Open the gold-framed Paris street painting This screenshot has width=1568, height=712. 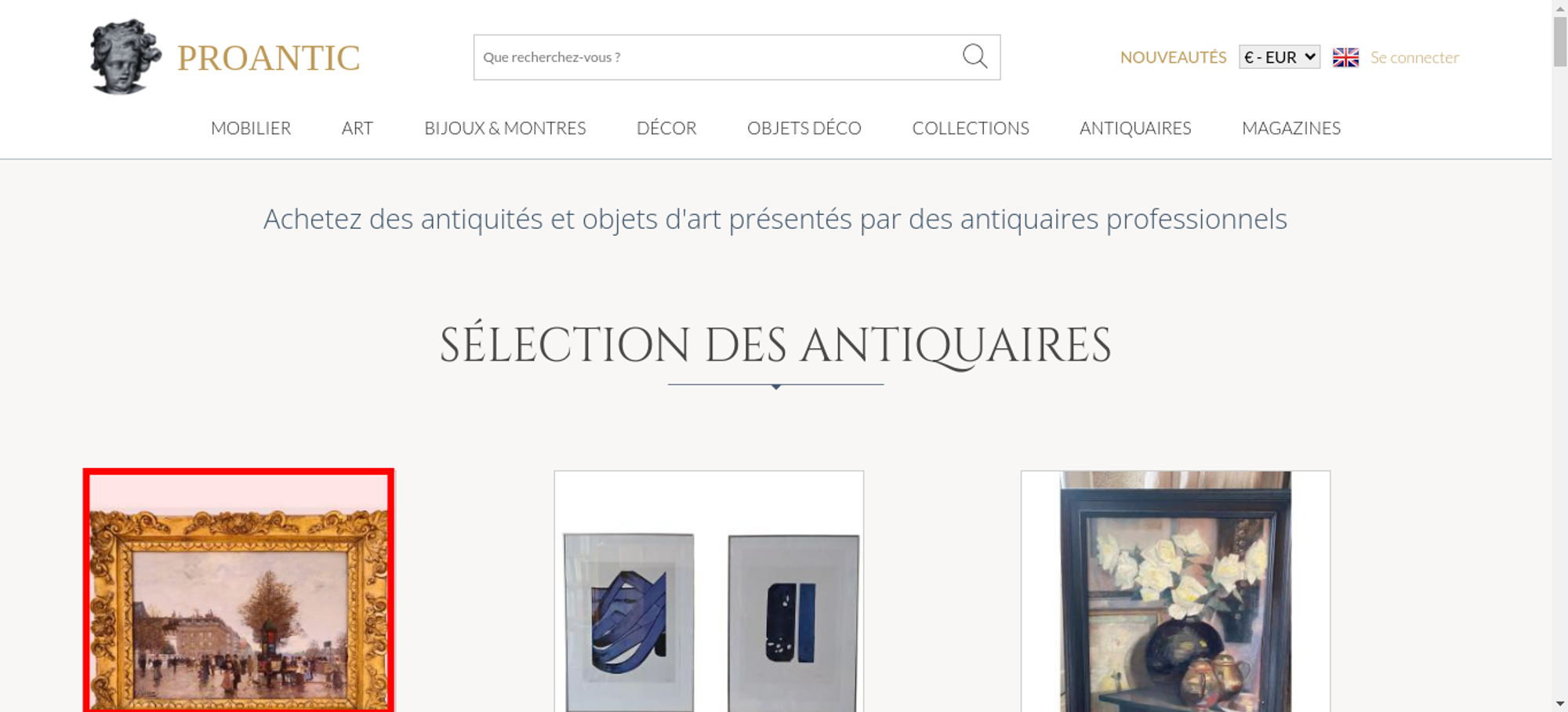(x=238, y=590)
